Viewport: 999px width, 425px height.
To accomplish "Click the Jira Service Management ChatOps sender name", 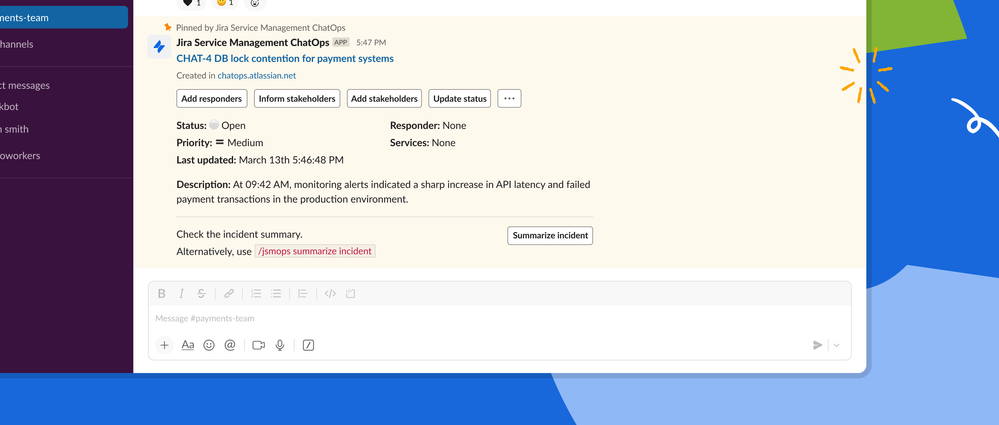I will (x=253, y=43).
